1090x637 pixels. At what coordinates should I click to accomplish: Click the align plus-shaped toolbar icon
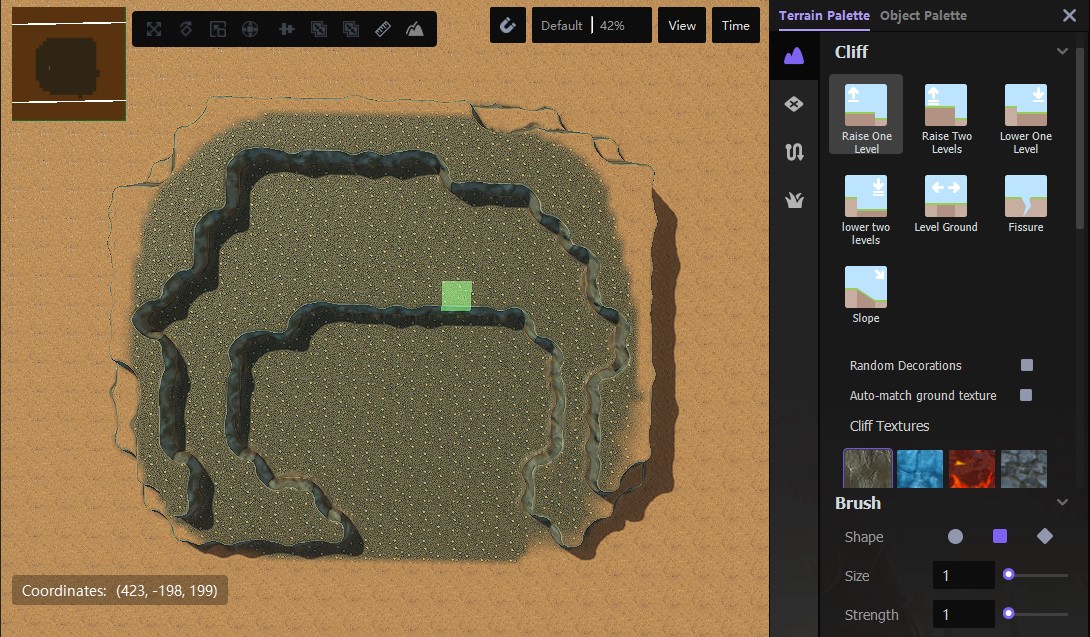click(x=286, y=29)
